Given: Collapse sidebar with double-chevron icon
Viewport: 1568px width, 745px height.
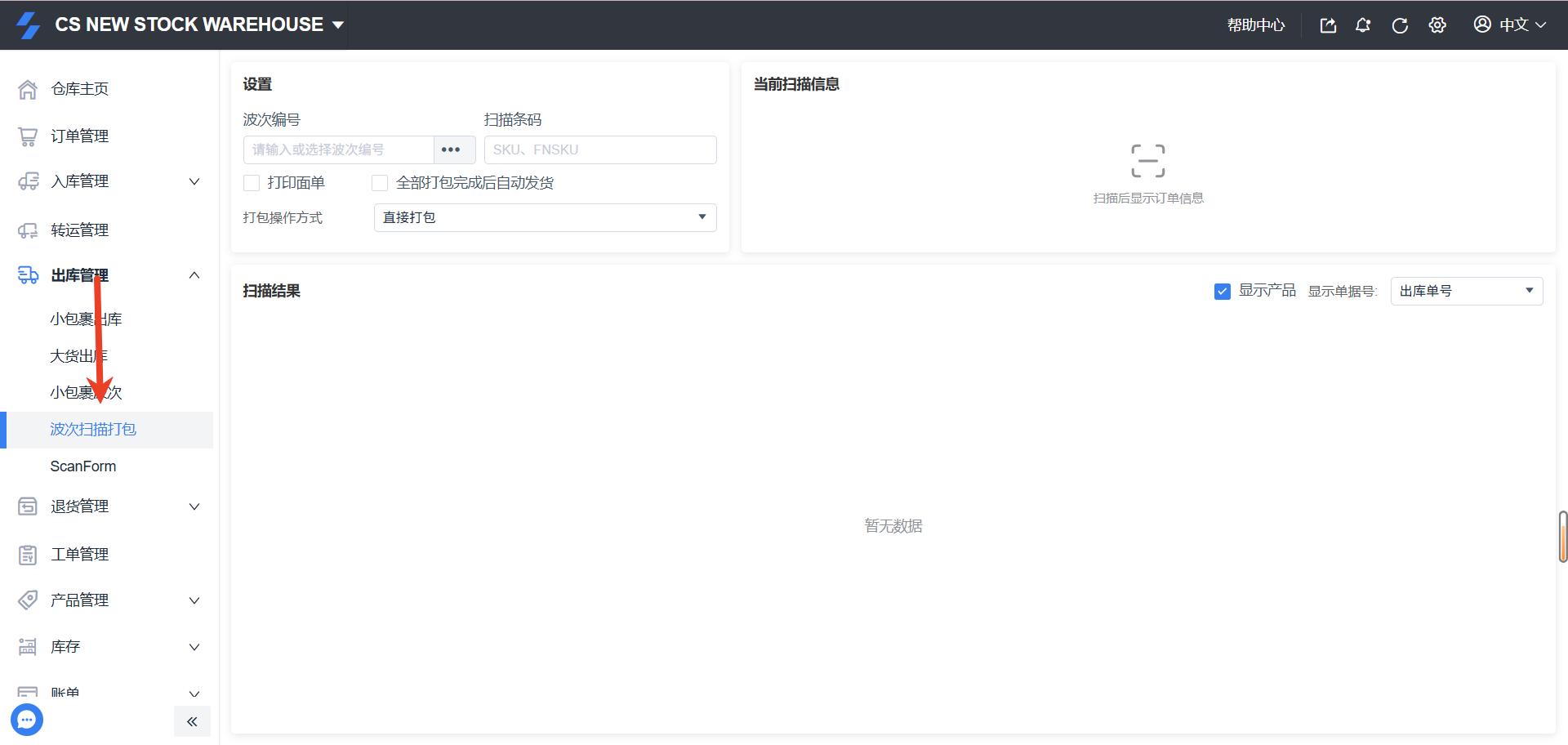Looking at the screenshot, I should (192, 721).
